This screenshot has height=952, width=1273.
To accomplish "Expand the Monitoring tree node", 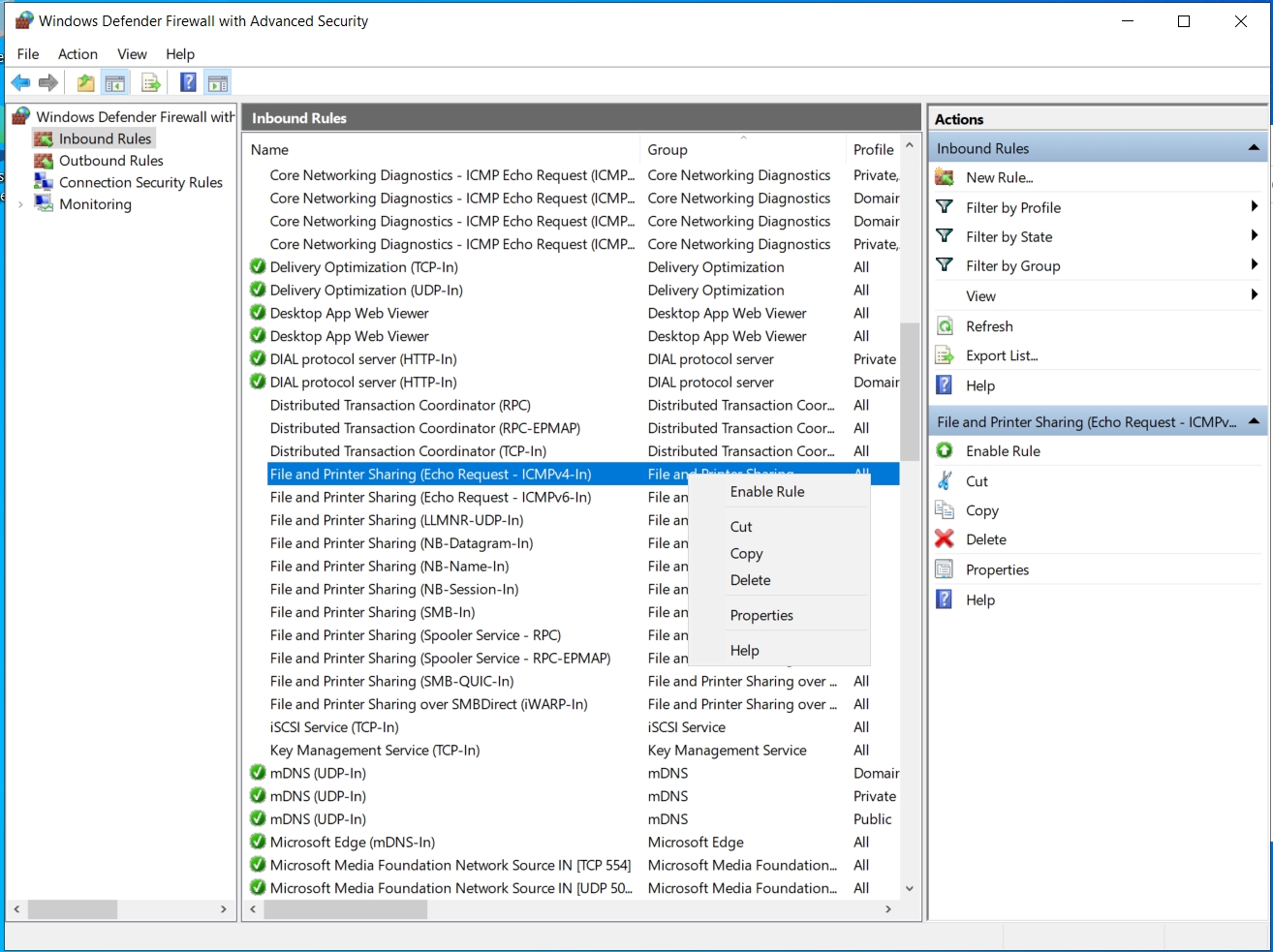I will (x=20, y=204).
